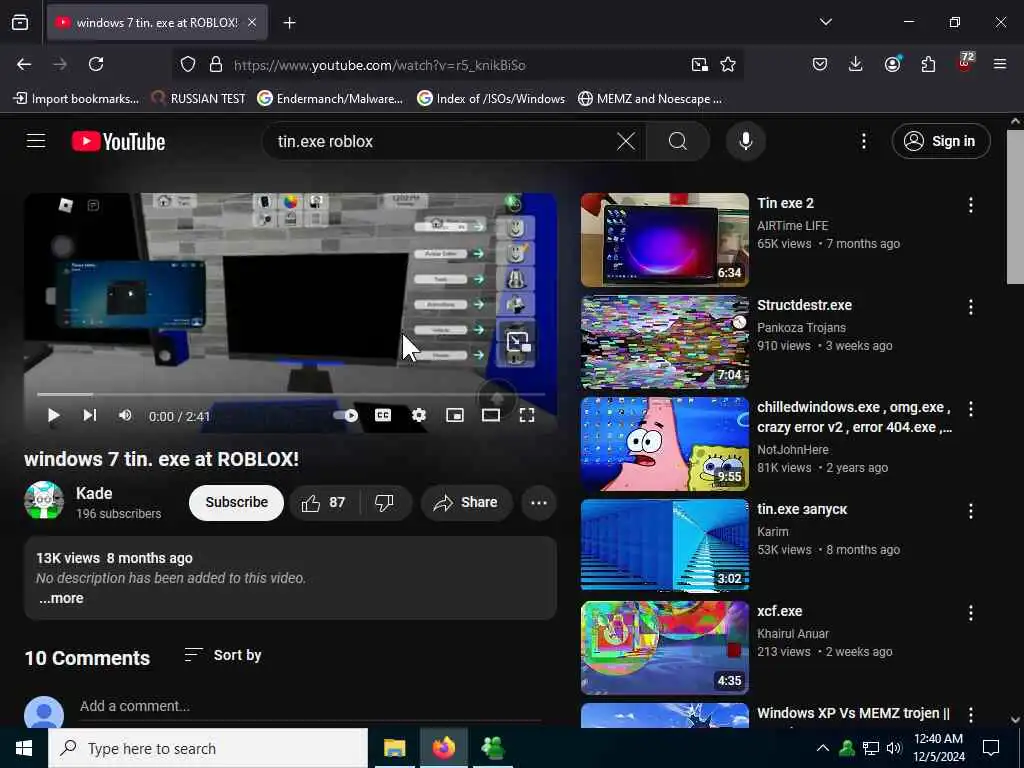The width and height of the screenshot is (1024, 768).
Task: Open File Explorer from the taskbar
Action: [394, 748]
